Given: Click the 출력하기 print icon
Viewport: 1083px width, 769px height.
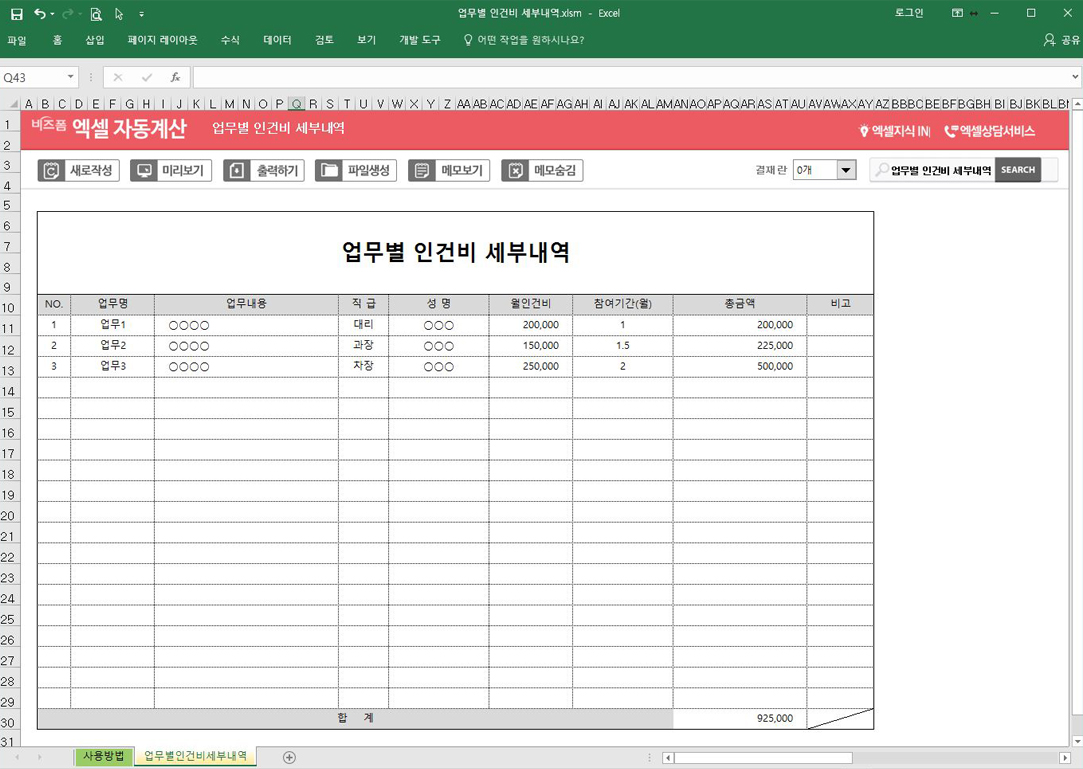Looking at the screenshot, I should coord(236,171).
